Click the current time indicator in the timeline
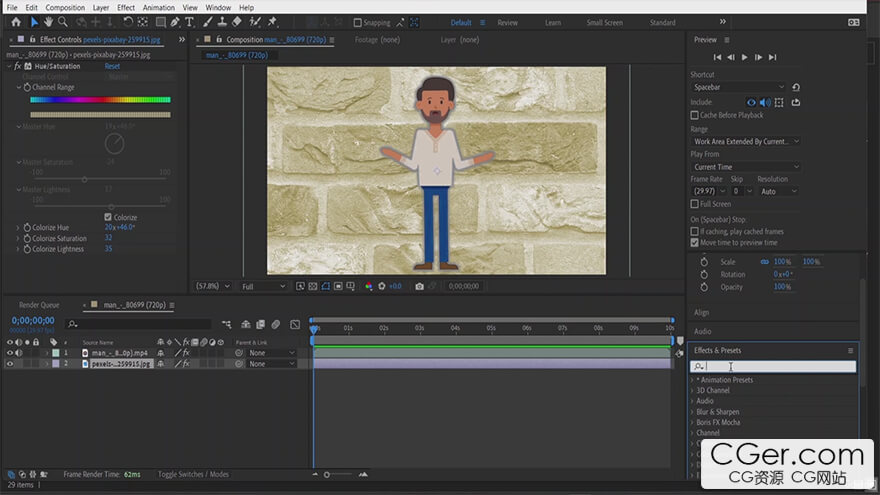Image resolution: width=880 pixels, height=495 pixels. coord(314,328)
